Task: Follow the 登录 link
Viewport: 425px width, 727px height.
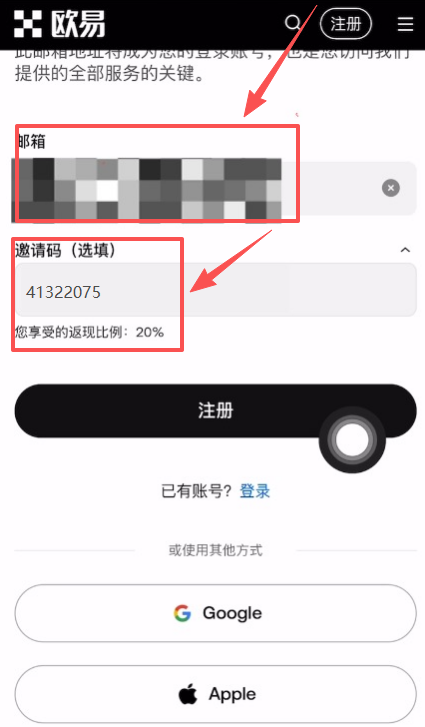Action: (255, 491)
